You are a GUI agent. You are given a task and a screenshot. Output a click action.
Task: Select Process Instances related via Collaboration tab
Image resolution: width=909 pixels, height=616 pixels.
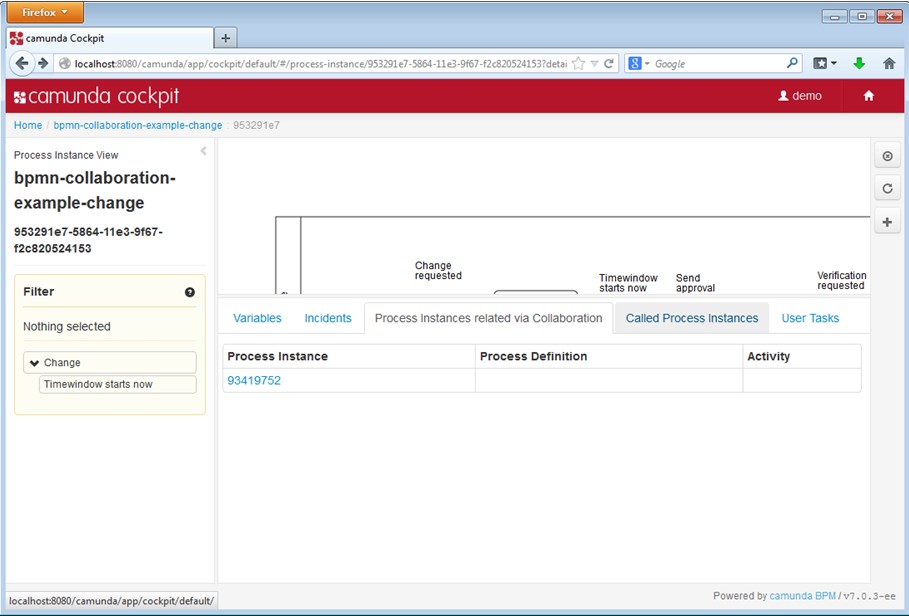point(489,318)
